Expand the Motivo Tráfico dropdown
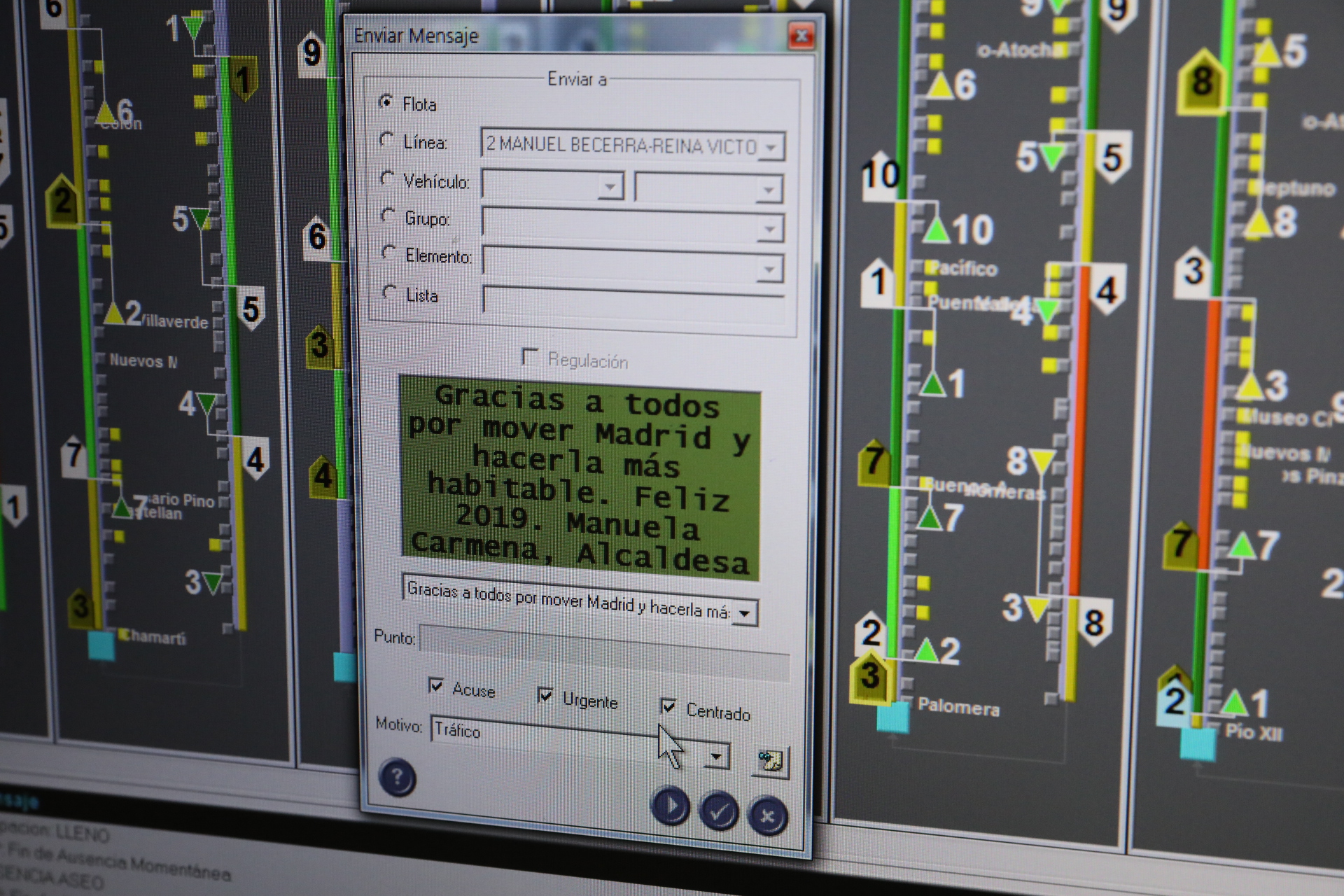The height and width of the screenshot is (896, 1344). coord(715,756)
